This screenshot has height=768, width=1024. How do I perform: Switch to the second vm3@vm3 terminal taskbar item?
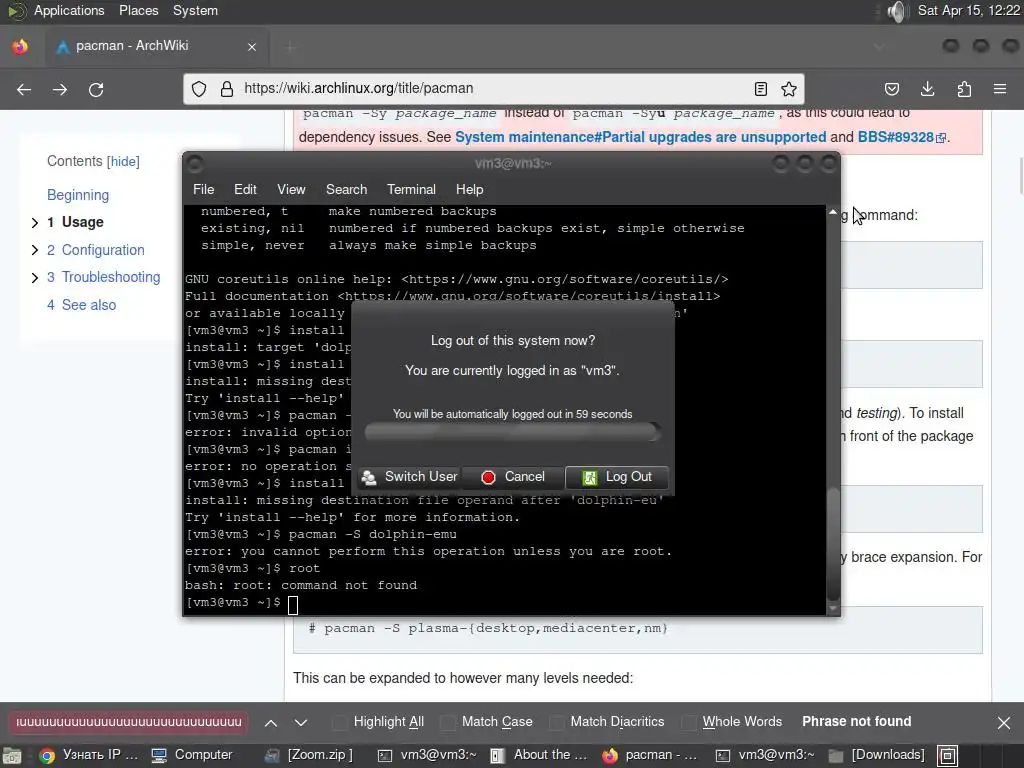pyautogui.click(x=766, y=755)
